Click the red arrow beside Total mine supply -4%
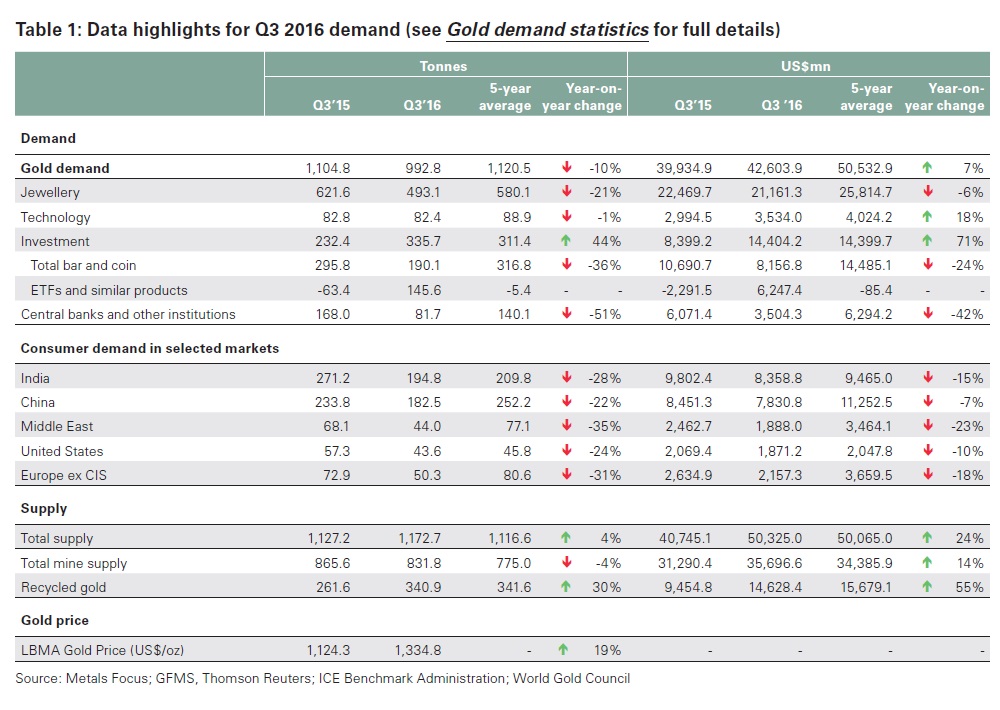The image size is (1000, 710). point(564,563)
